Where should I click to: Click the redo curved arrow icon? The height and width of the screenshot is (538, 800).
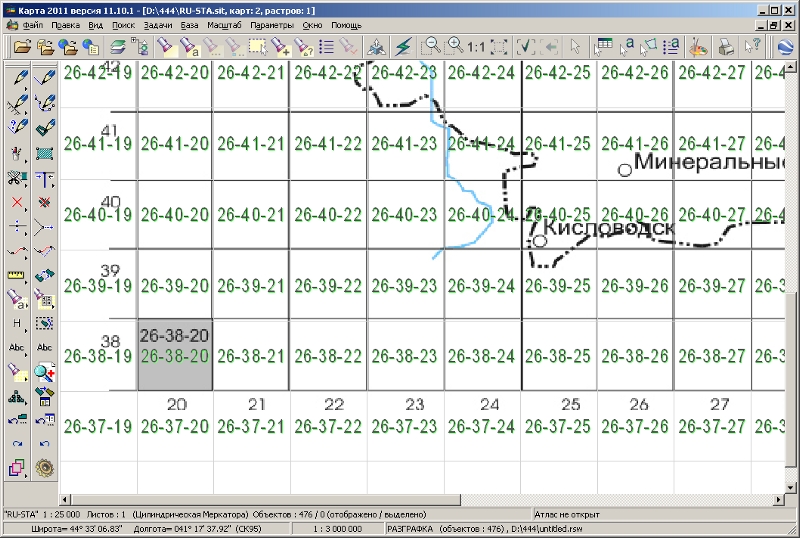point(18,444)
